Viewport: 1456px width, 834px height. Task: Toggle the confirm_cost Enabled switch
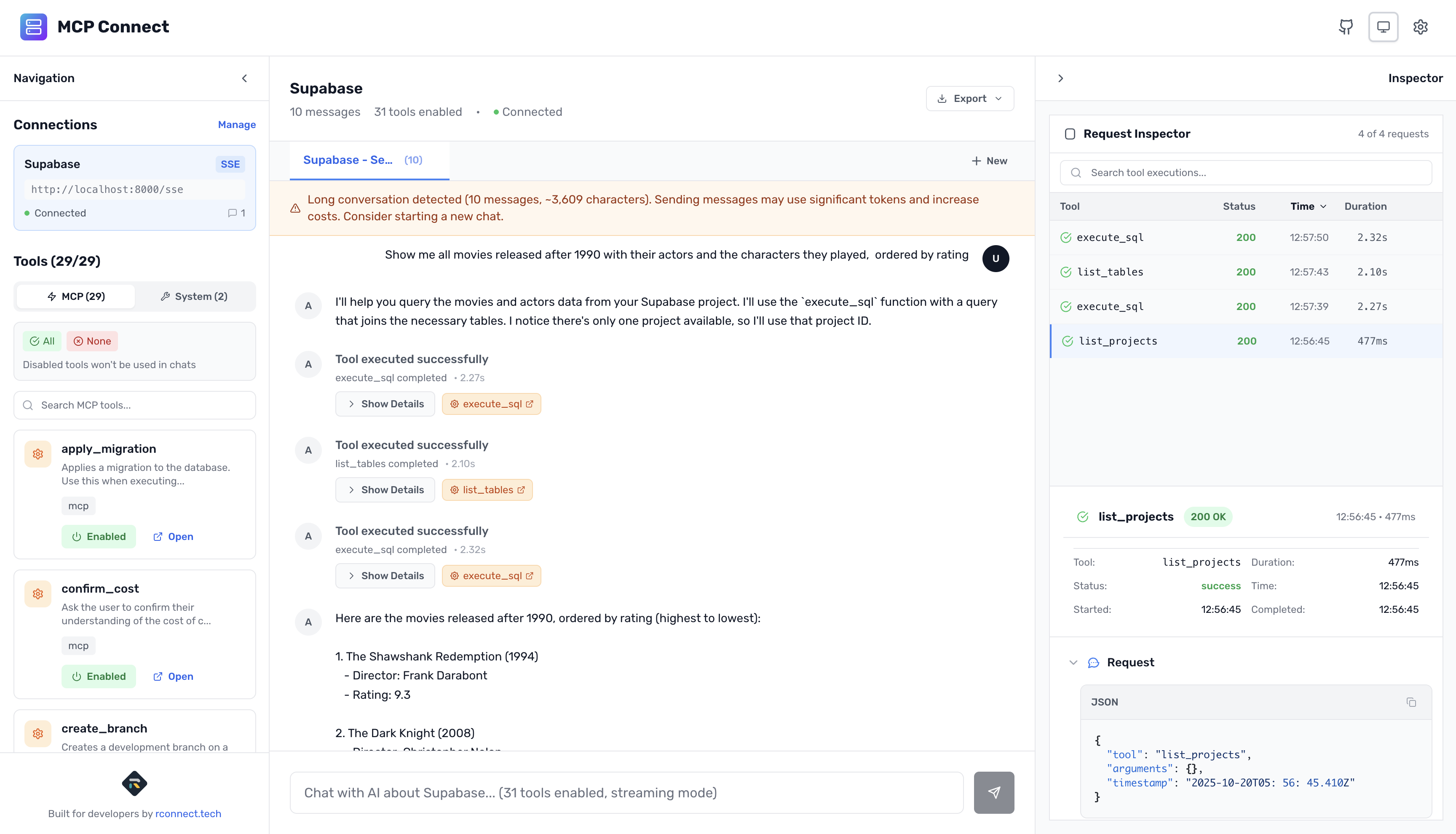click(x=99, y=676)
